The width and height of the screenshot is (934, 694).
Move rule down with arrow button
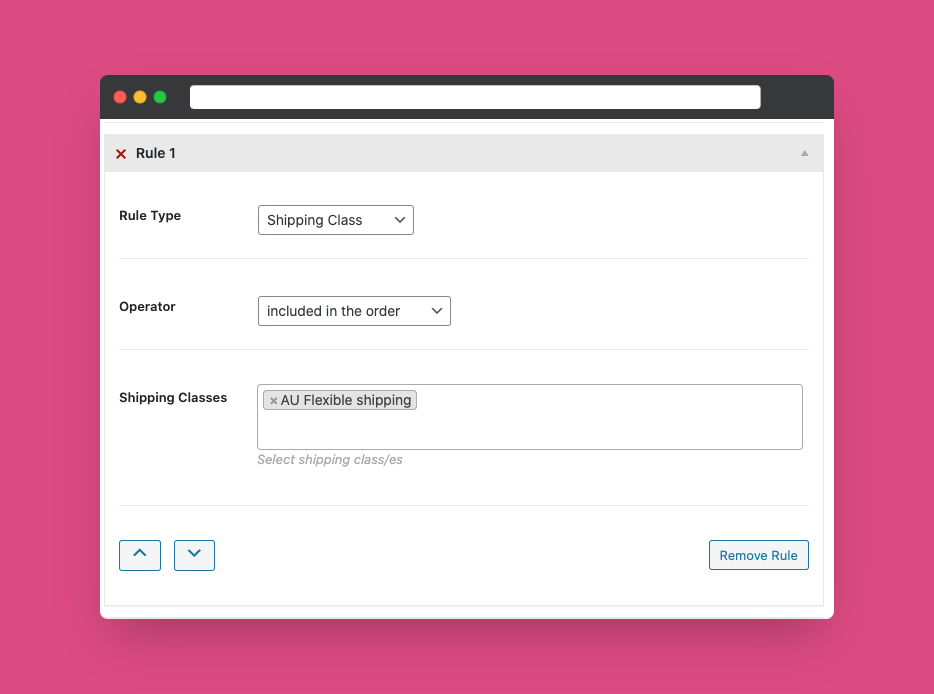tap(194, 555)
